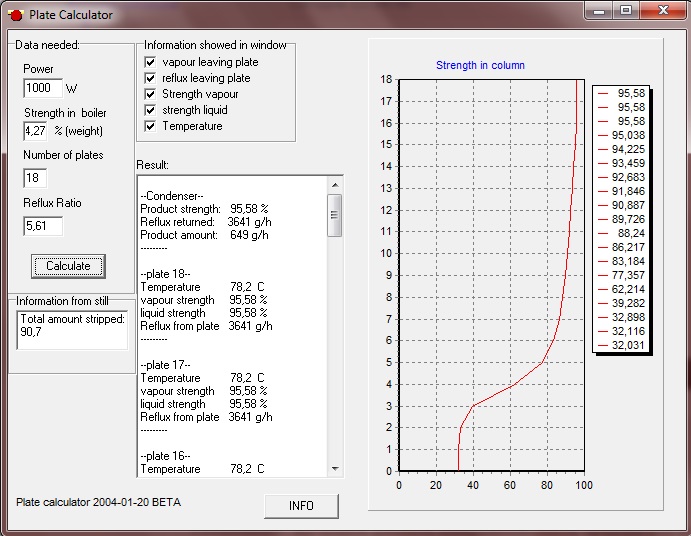Minimize the Plate Calculator window
Screen dimensions: 691x536
598,11
